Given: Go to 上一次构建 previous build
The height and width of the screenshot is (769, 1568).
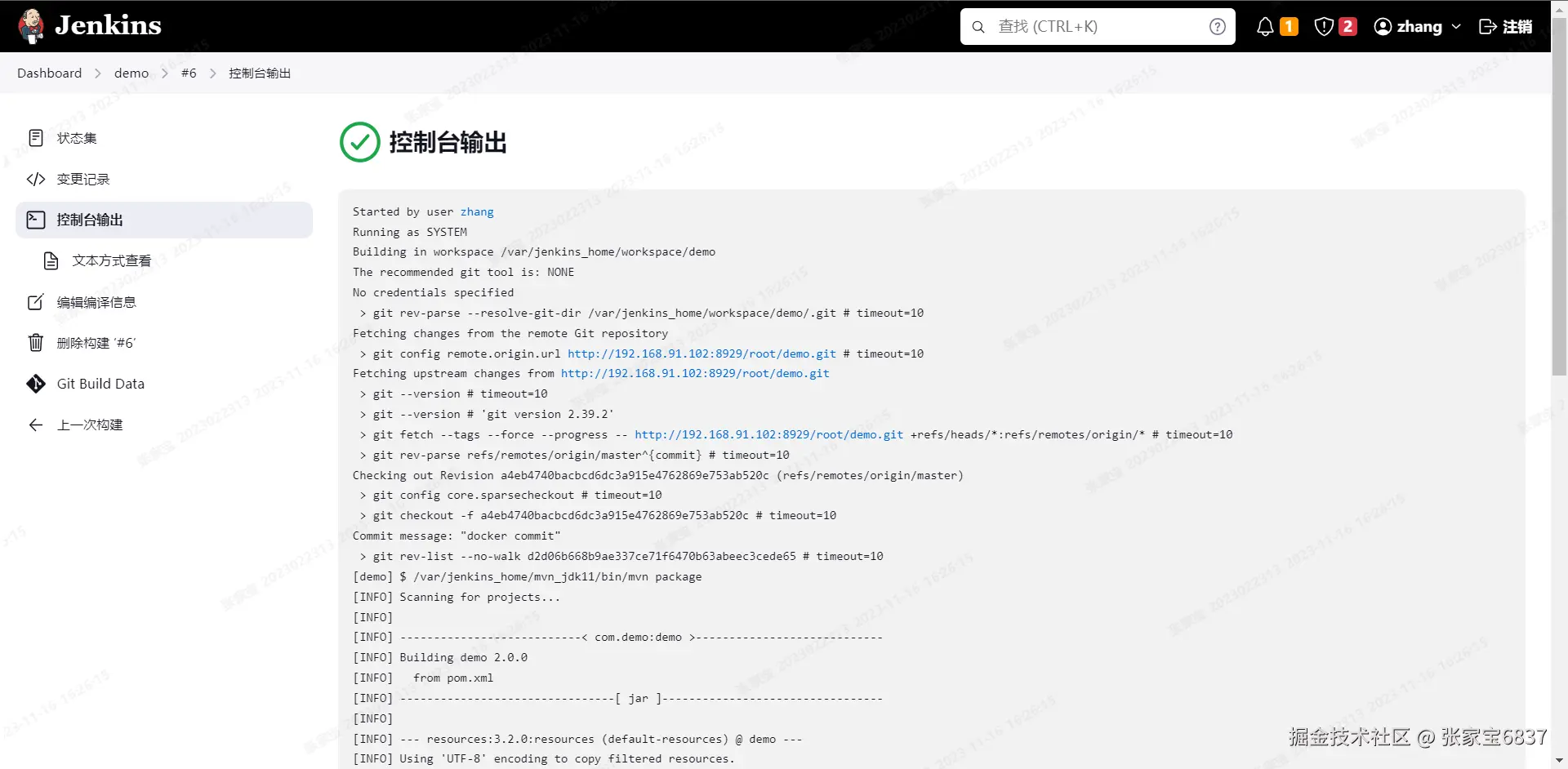Looking at the screenshot, I should point(164,425).
